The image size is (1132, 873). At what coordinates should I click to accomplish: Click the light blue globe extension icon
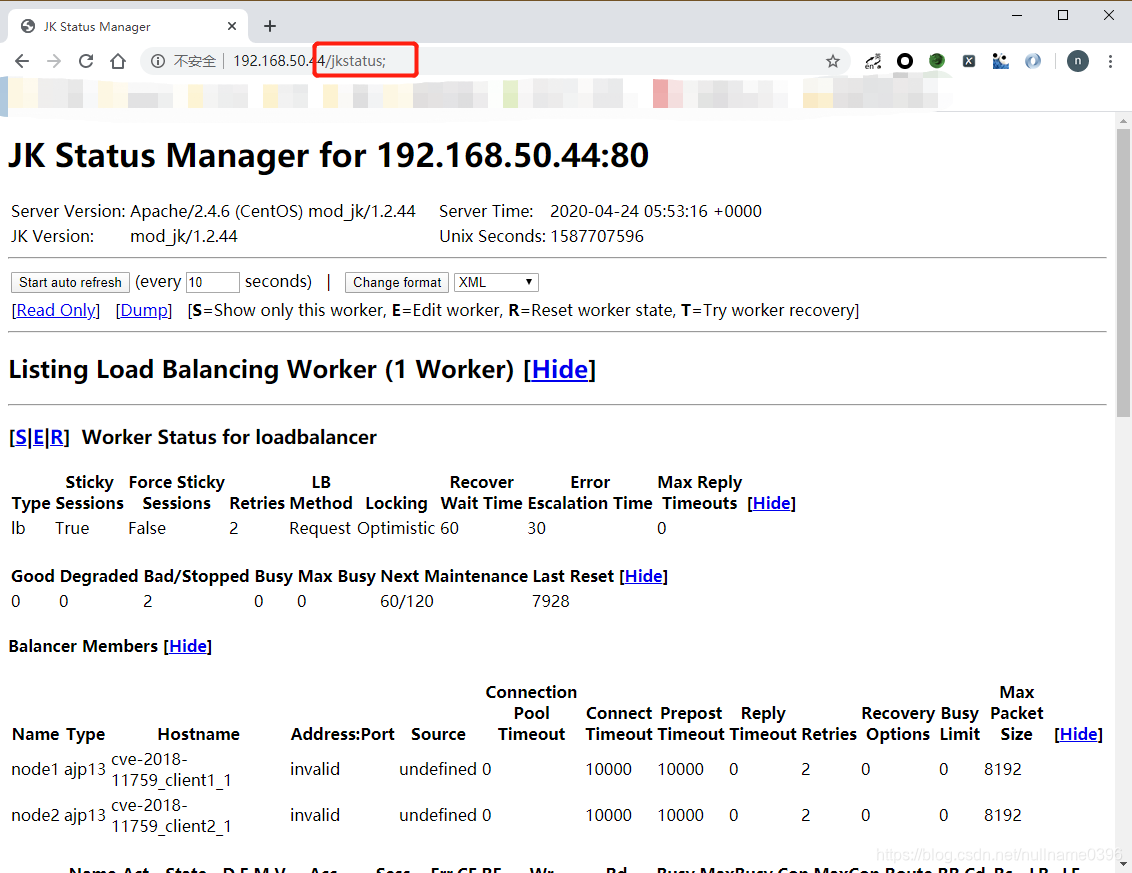(1033, 61)
